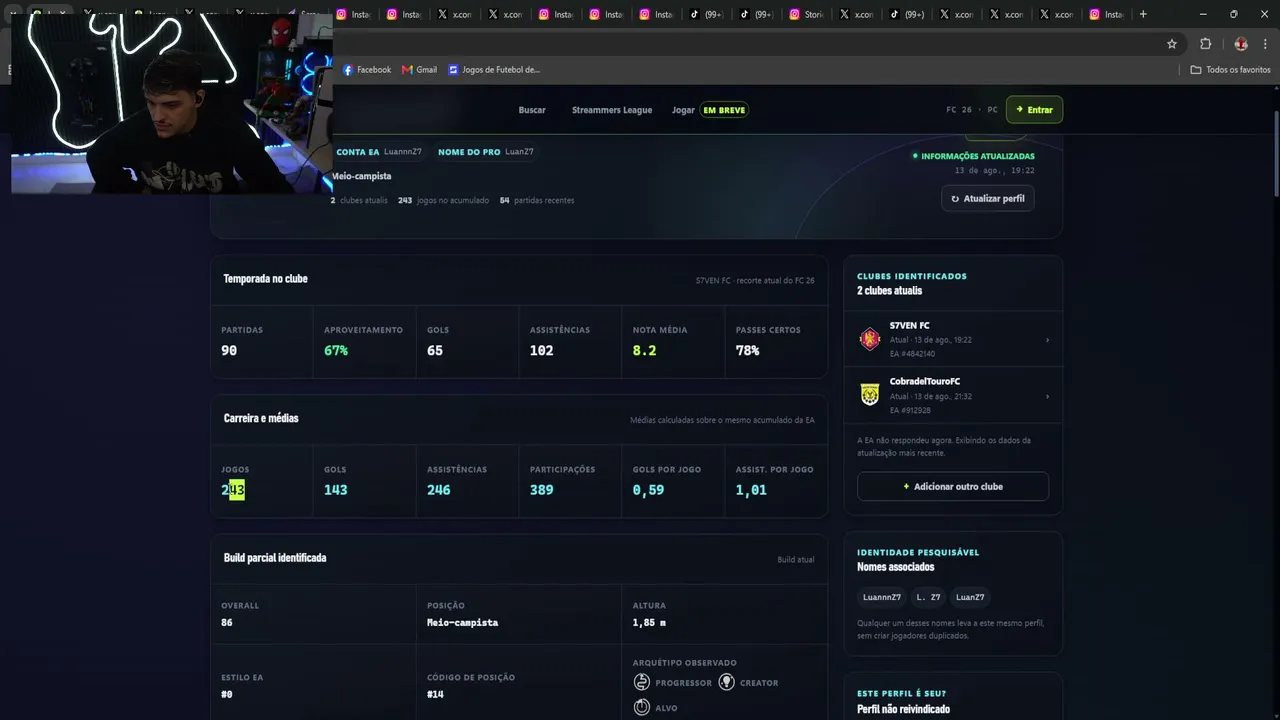Click the Posição value Meio-campista in build
This screenshot has height=720, width=1280.
[x=462, y=622]
